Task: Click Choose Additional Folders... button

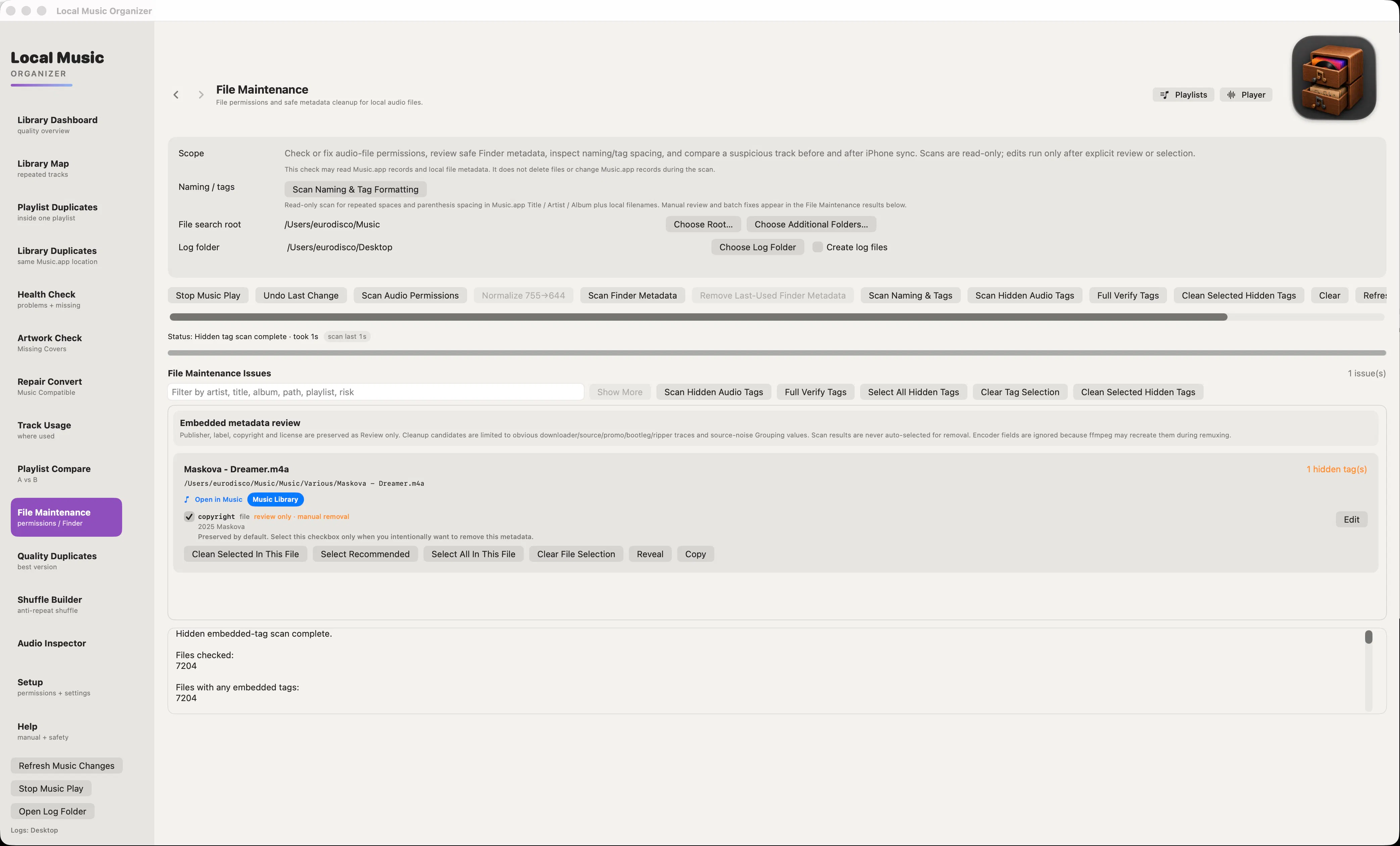Action: [811, 224]
